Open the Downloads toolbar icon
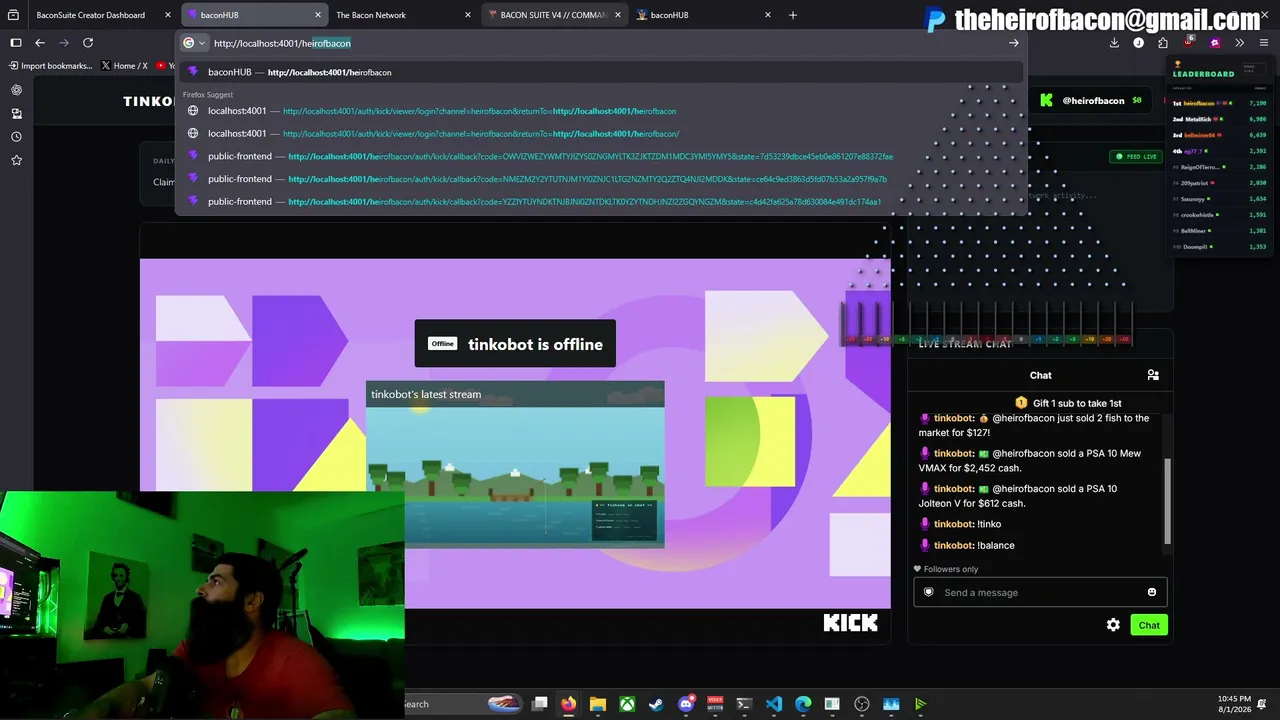The height and width of the screenshot is (720, 1280). point(1114,43)
